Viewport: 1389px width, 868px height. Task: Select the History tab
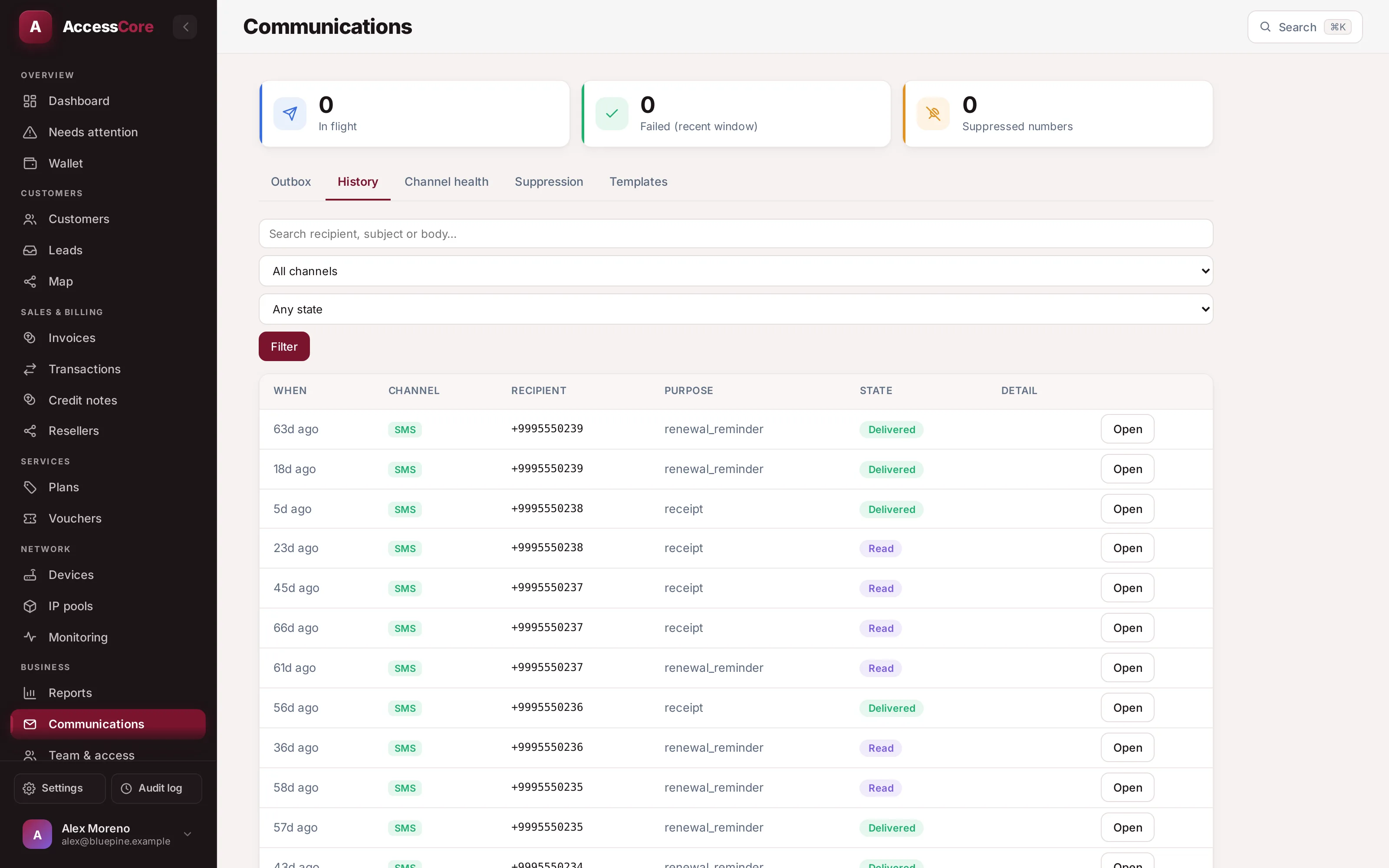click(x=358, y=182)
